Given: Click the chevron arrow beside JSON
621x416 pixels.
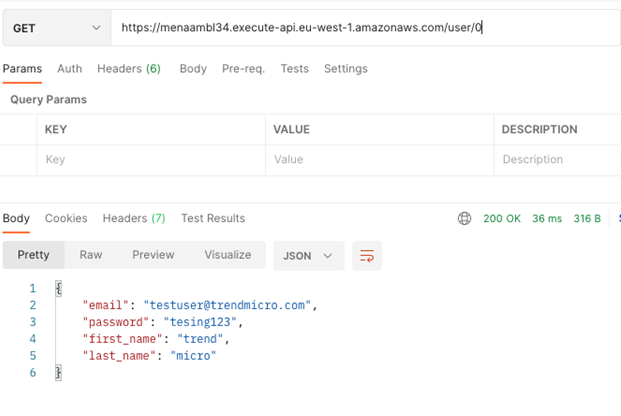Looking at the screenshot, I should pyautogui.click(x=328, y=256).
